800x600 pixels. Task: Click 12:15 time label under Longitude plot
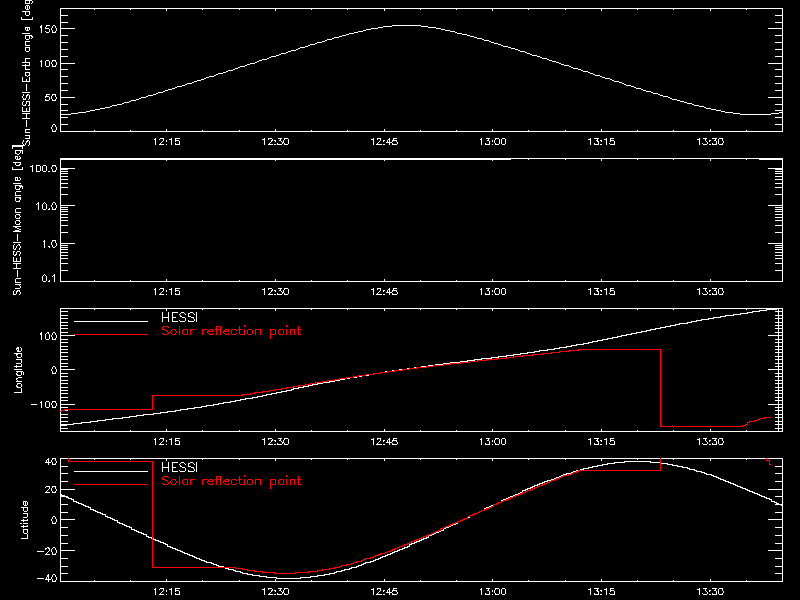[x=166, y=441]
